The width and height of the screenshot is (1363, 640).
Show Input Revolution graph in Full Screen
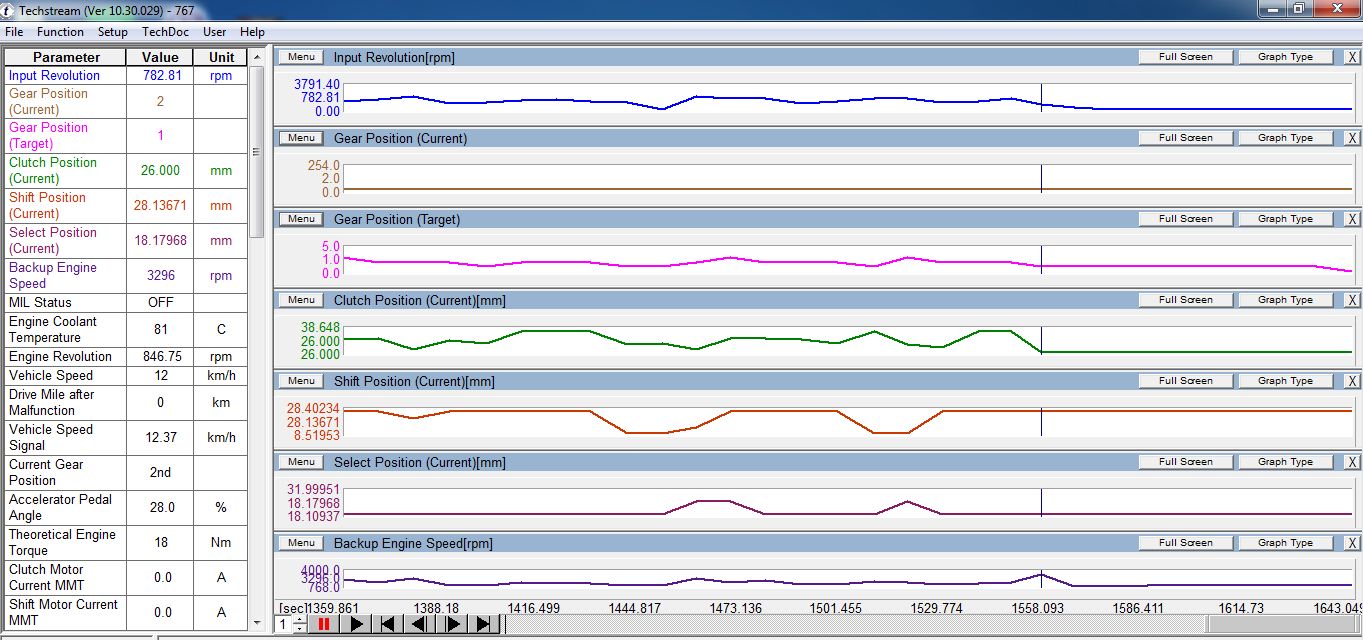pyautogui.click(x=1185, y=57)
